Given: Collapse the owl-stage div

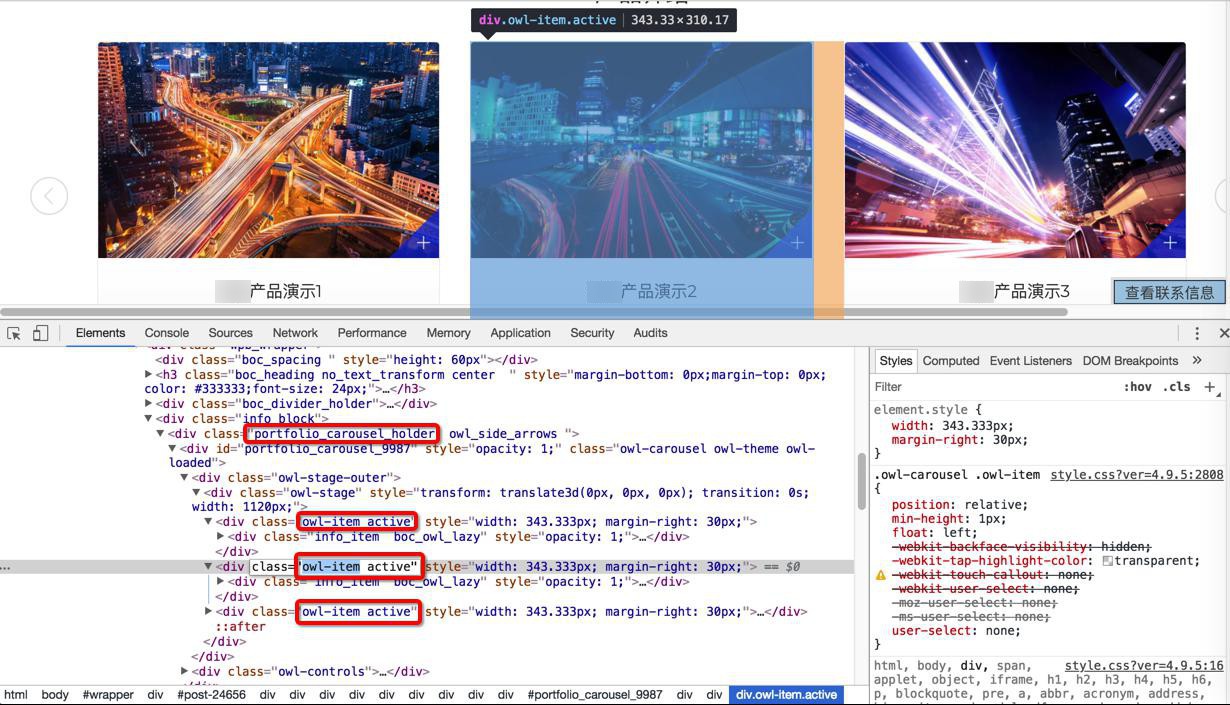Looking at the screenshot, I should (196, 493).
